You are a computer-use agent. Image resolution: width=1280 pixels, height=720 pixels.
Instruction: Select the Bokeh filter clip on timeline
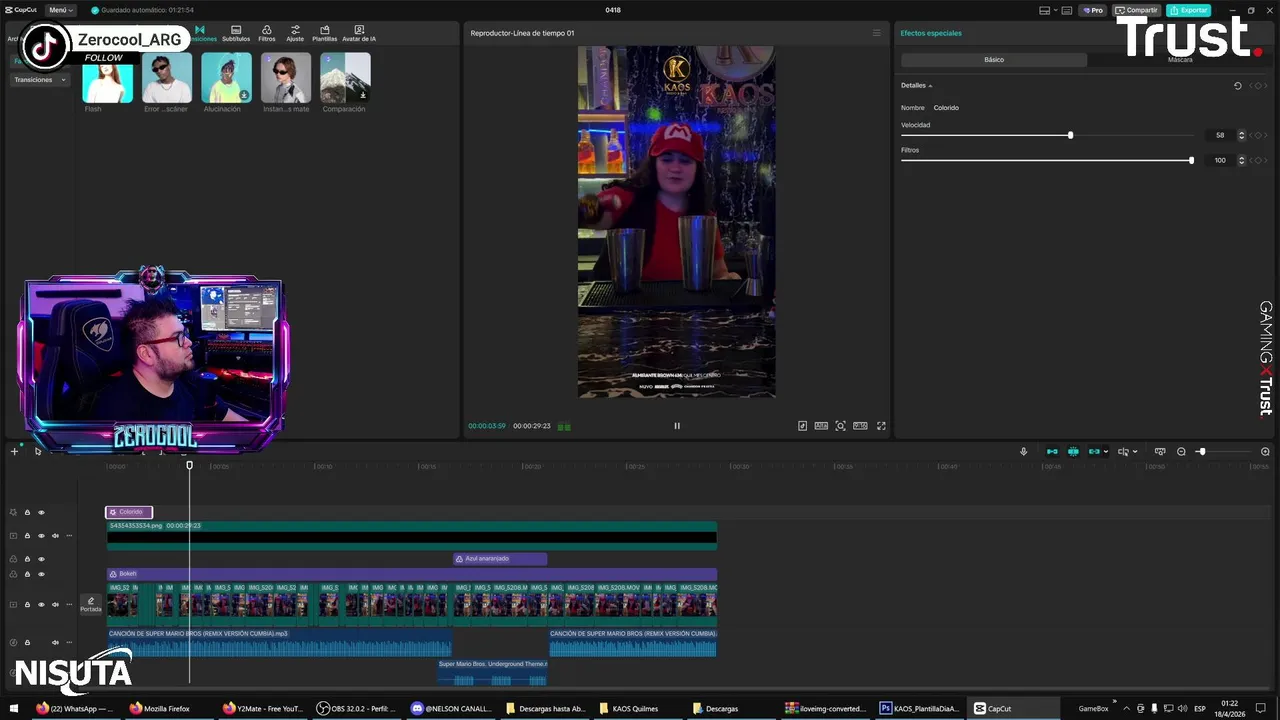tap(412, 574)
